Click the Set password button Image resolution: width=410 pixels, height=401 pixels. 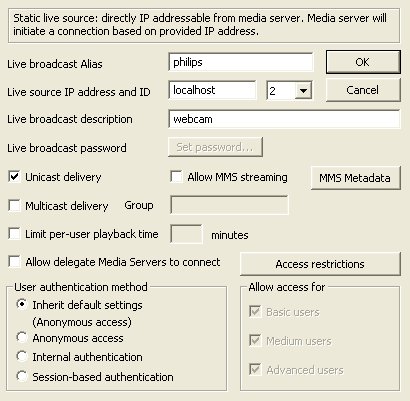click(x=215, y=147)
